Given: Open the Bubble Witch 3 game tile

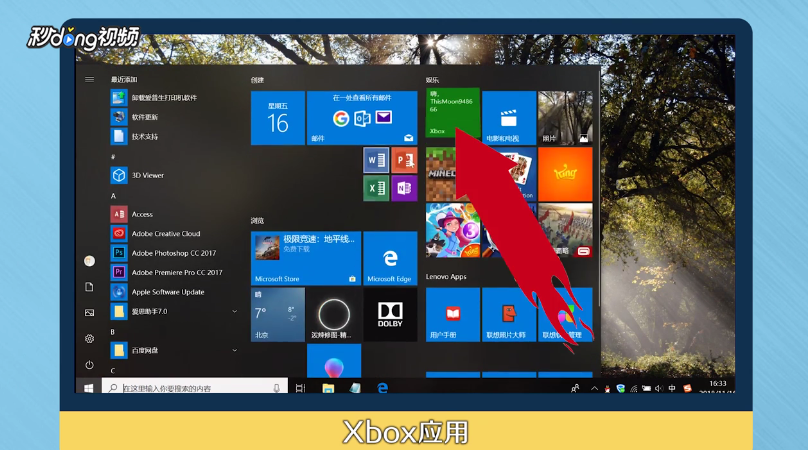Looking at the screenshot, I should (x=452, y=230).
